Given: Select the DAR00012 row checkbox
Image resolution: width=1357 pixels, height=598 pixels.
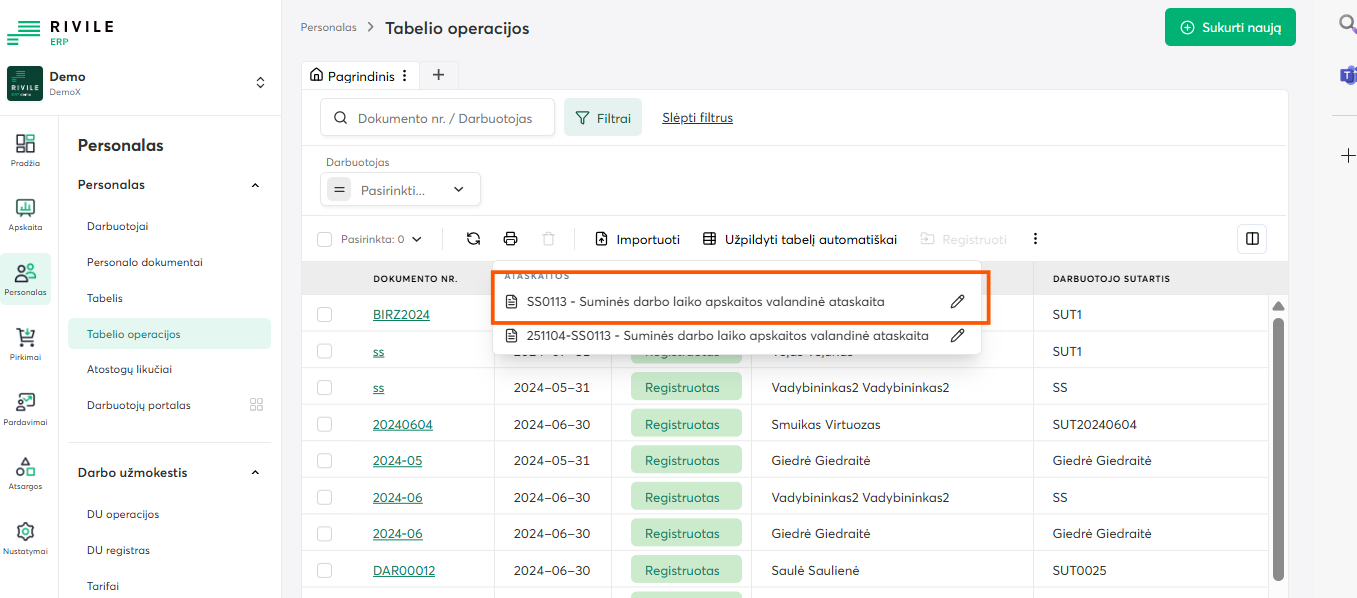Looking at the screenshot, I should [x=324, y=570].
